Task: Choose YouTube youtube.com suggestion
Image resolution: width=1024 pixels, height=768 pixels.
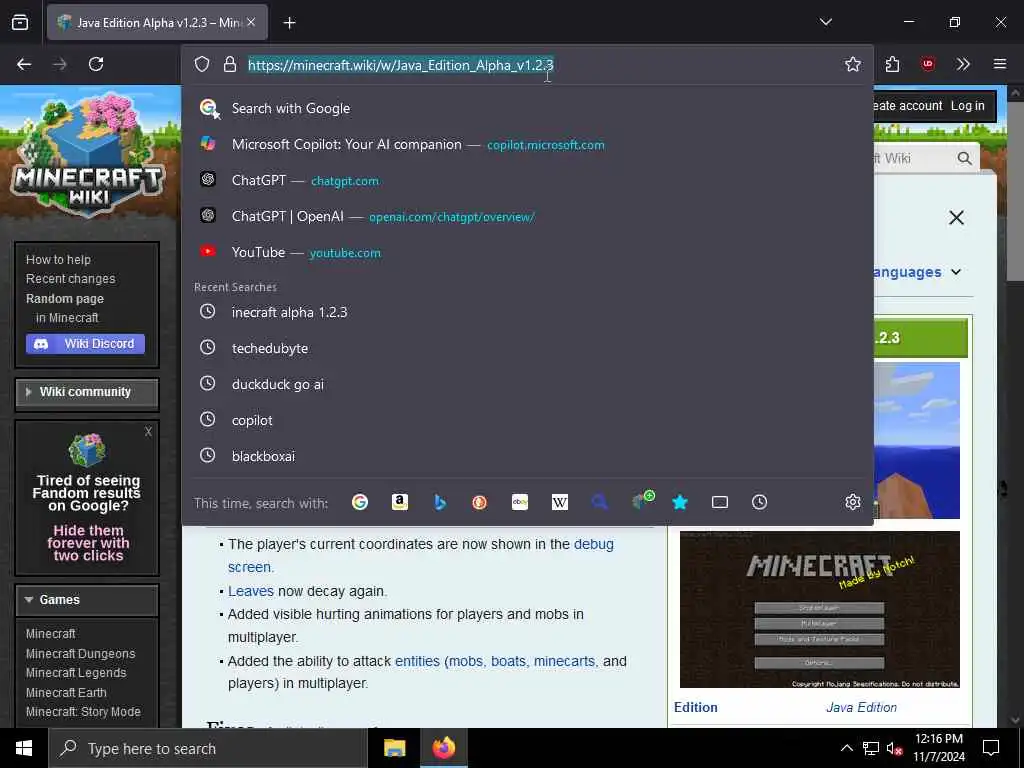Action: point(527,252)
